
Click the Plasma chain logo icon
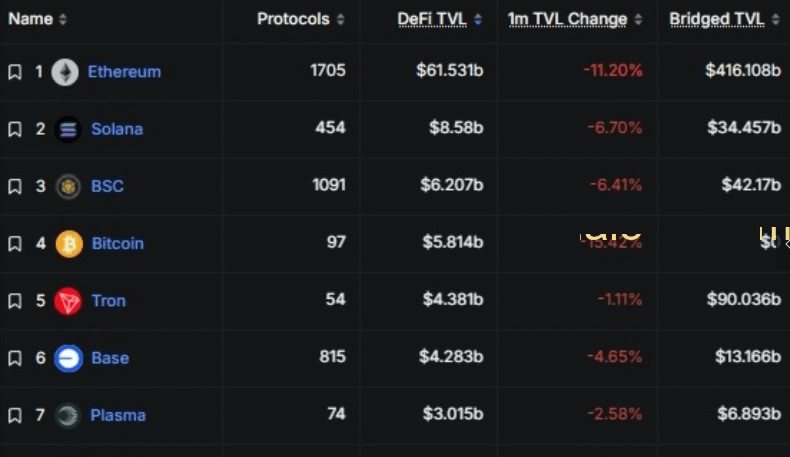coord(68,415)
